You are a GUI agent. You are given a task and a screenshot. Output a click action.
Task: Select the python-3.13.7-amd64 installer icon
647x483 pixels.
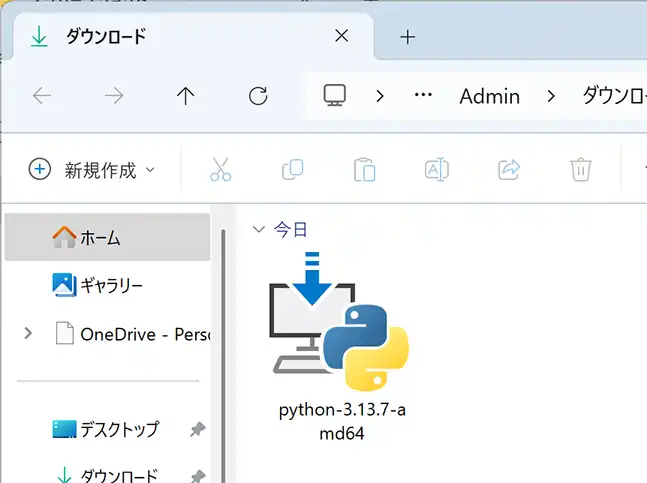(339, 321)
